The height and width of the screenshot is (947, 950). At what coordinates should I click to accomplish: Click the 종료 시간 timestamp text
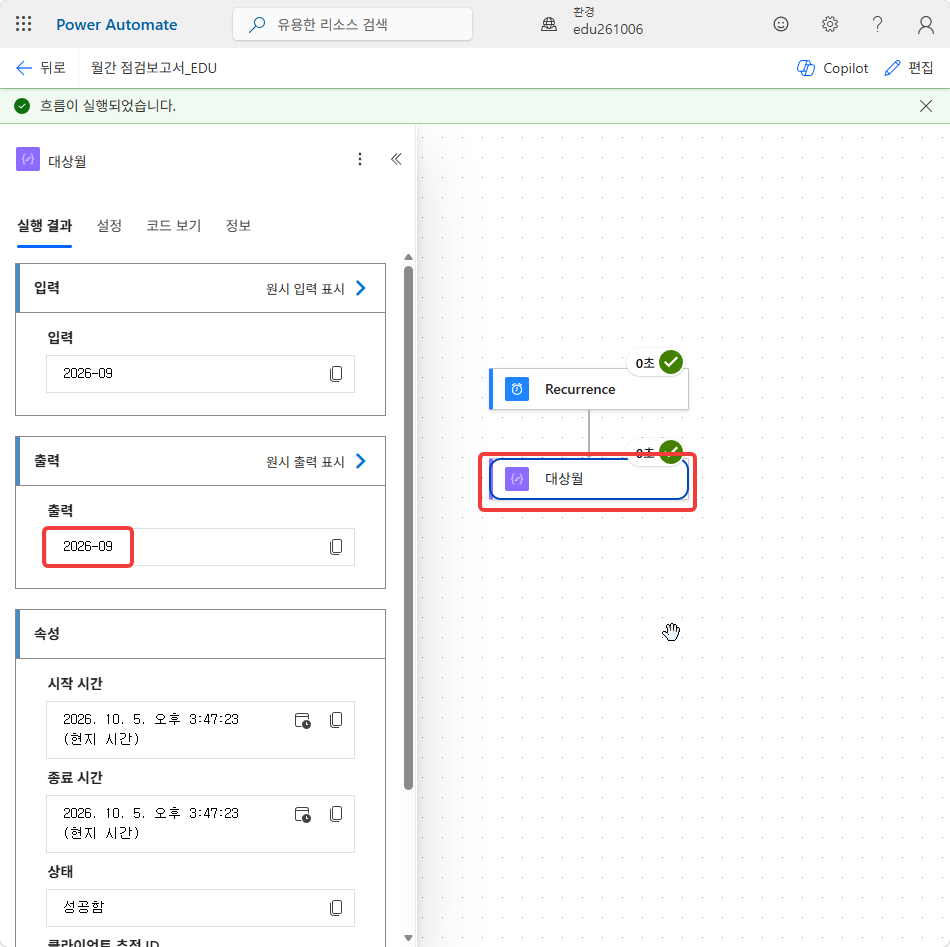tap(151, 823)
